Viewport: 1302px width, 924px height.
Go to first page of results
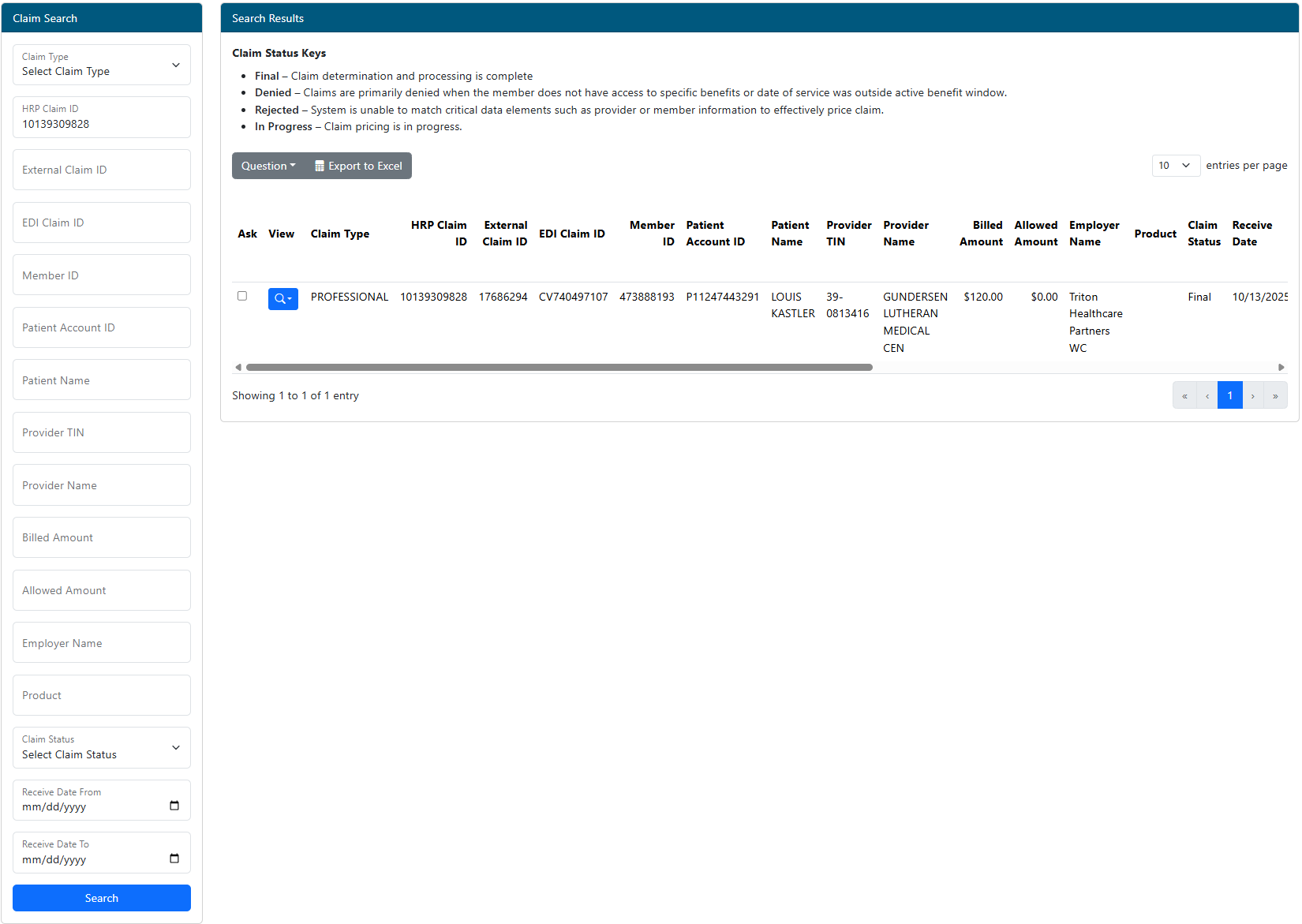point(1184,395)
